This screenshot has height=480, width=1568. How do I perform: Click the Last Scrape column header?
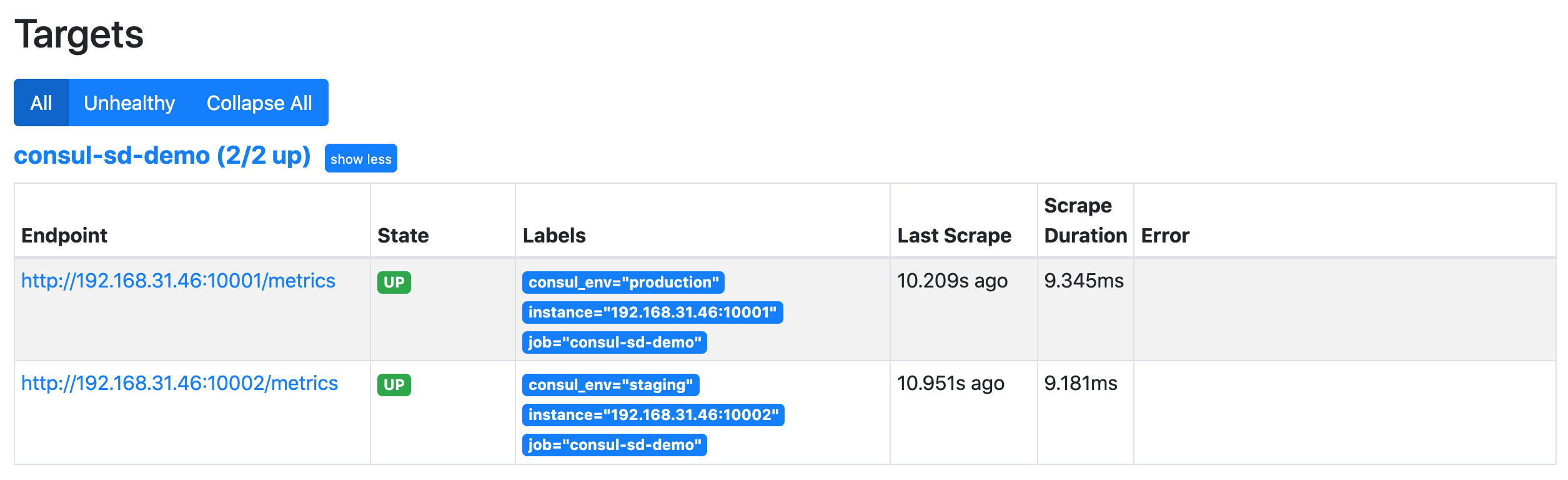pos(955,236)
